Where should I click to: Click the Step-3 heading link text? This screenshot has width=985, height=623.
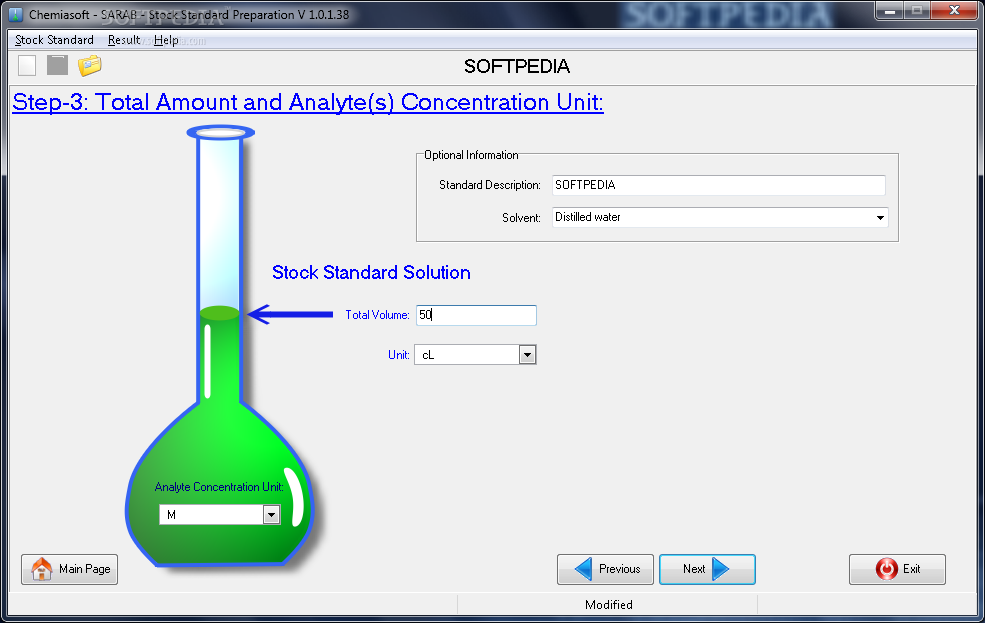click(x=308, y=102)
